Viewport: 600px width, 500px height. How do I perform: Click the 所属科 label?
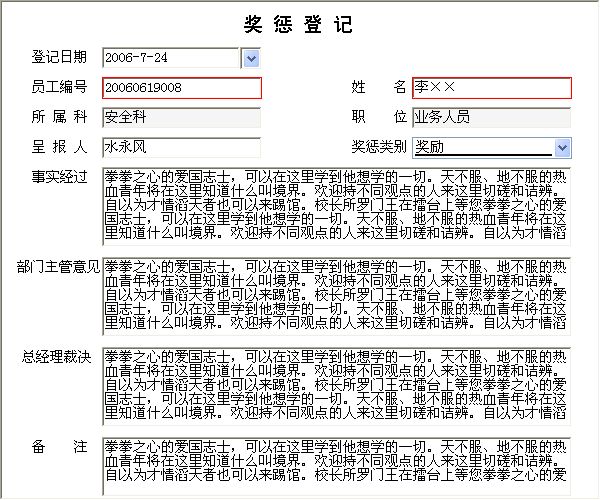(x=59, y=117)
